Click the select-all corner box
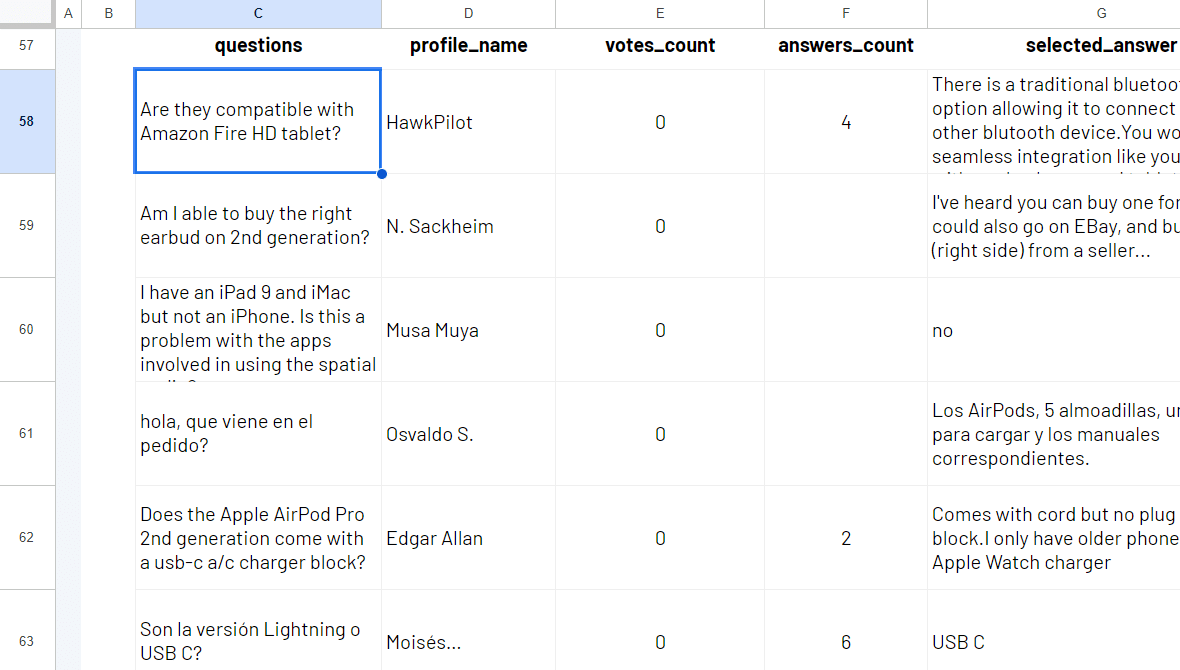 pyautogui.click(x=27, y=13)
